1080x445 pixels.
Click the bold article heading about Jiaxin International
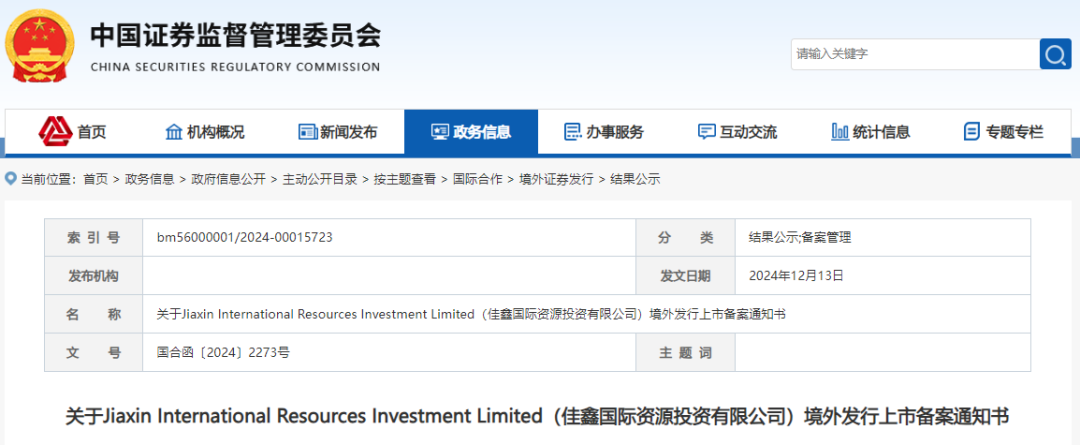click(537, 417)
